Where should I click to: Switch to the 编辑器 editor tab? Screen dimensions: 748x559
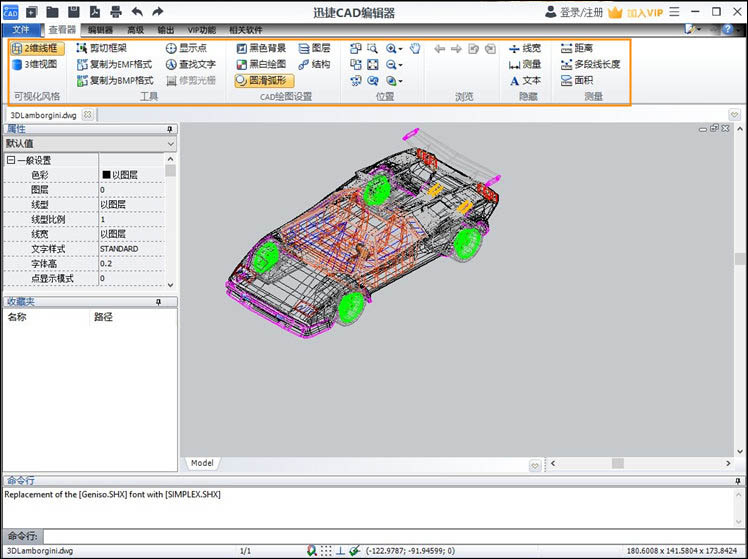tap(100, 30)
